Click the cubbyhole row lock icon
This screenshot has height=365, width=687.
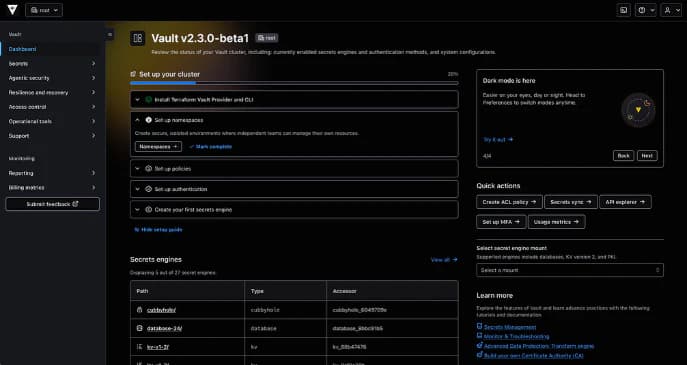click(x=139, y=310)
